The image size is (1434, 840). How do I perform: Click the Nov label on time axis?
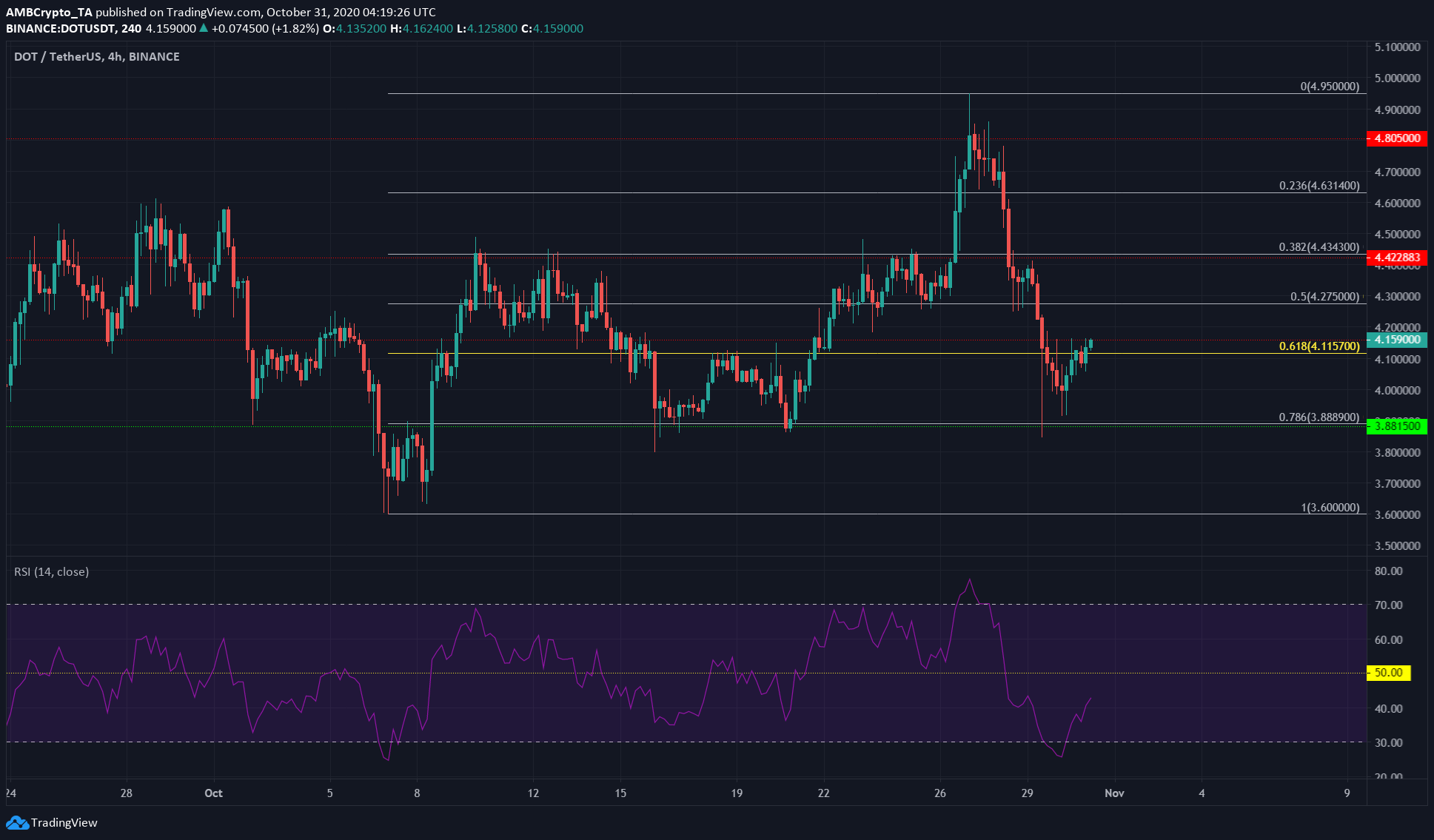pyautogui.click(x=1114, y=793)
